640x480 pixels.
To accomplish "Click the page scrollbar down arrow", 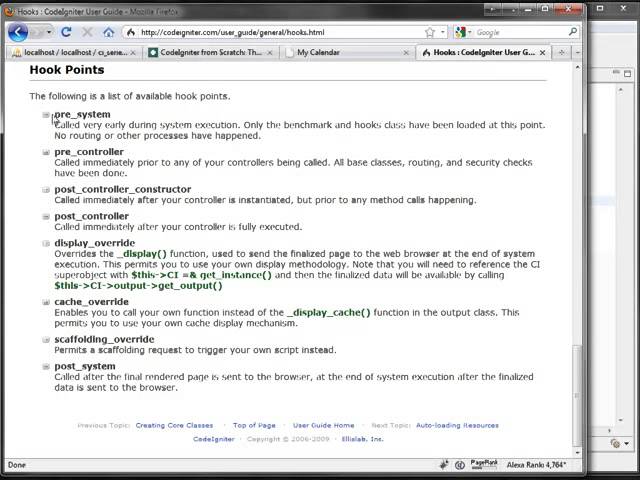I will (578, 452).
